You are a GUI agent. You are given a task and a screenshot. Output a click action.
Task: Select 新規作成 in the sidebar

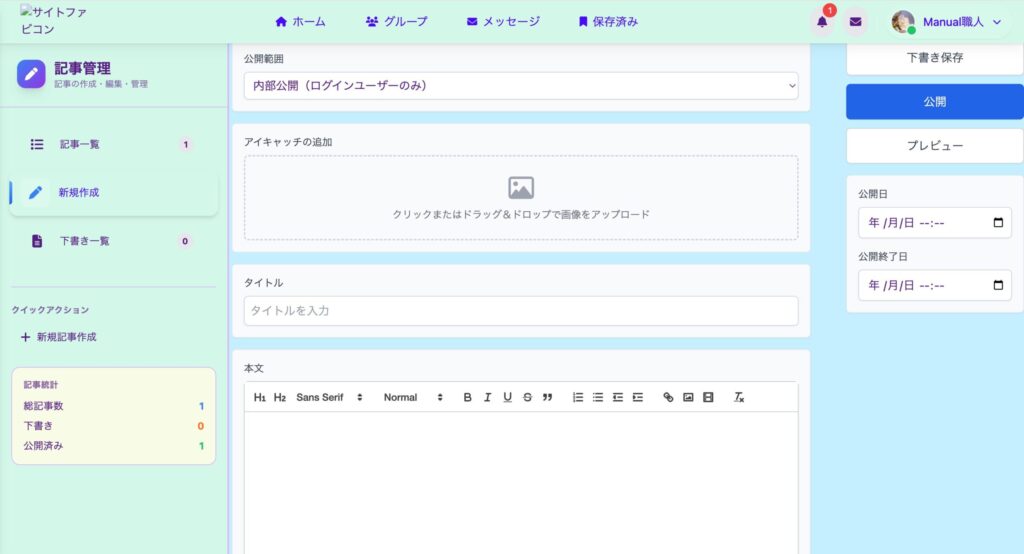point(114,193)
